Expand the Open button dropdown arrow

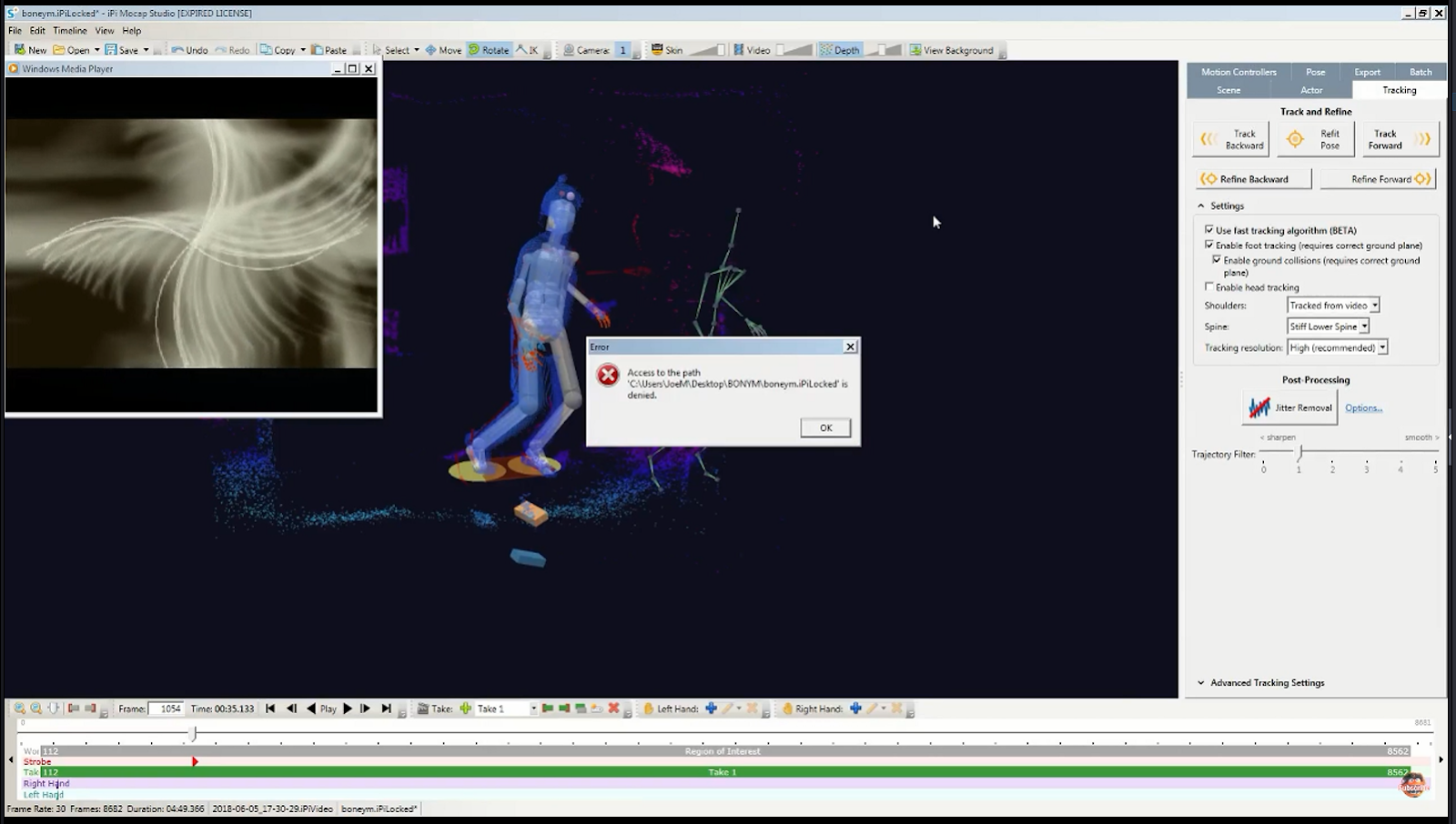tap(96, 50)
